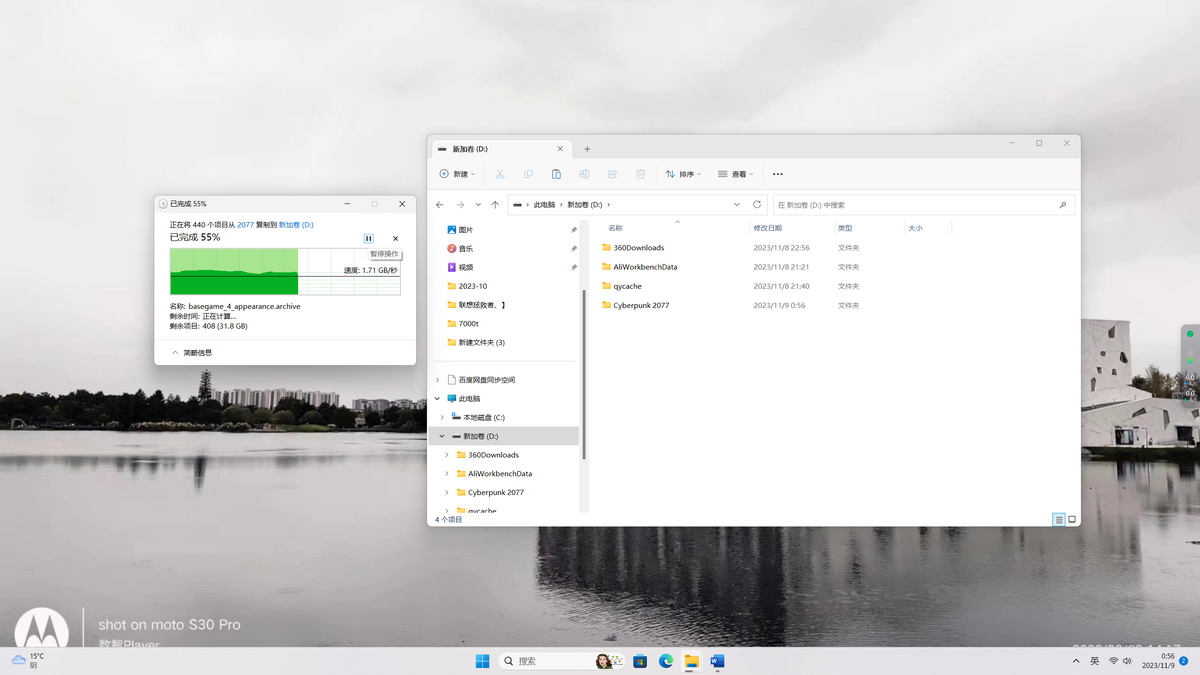Click 新加卷 (D:) in the address breadcrumb
The height and width of the screenshot is (675, 1200).
pyautogui.click(x=584, y=205)
